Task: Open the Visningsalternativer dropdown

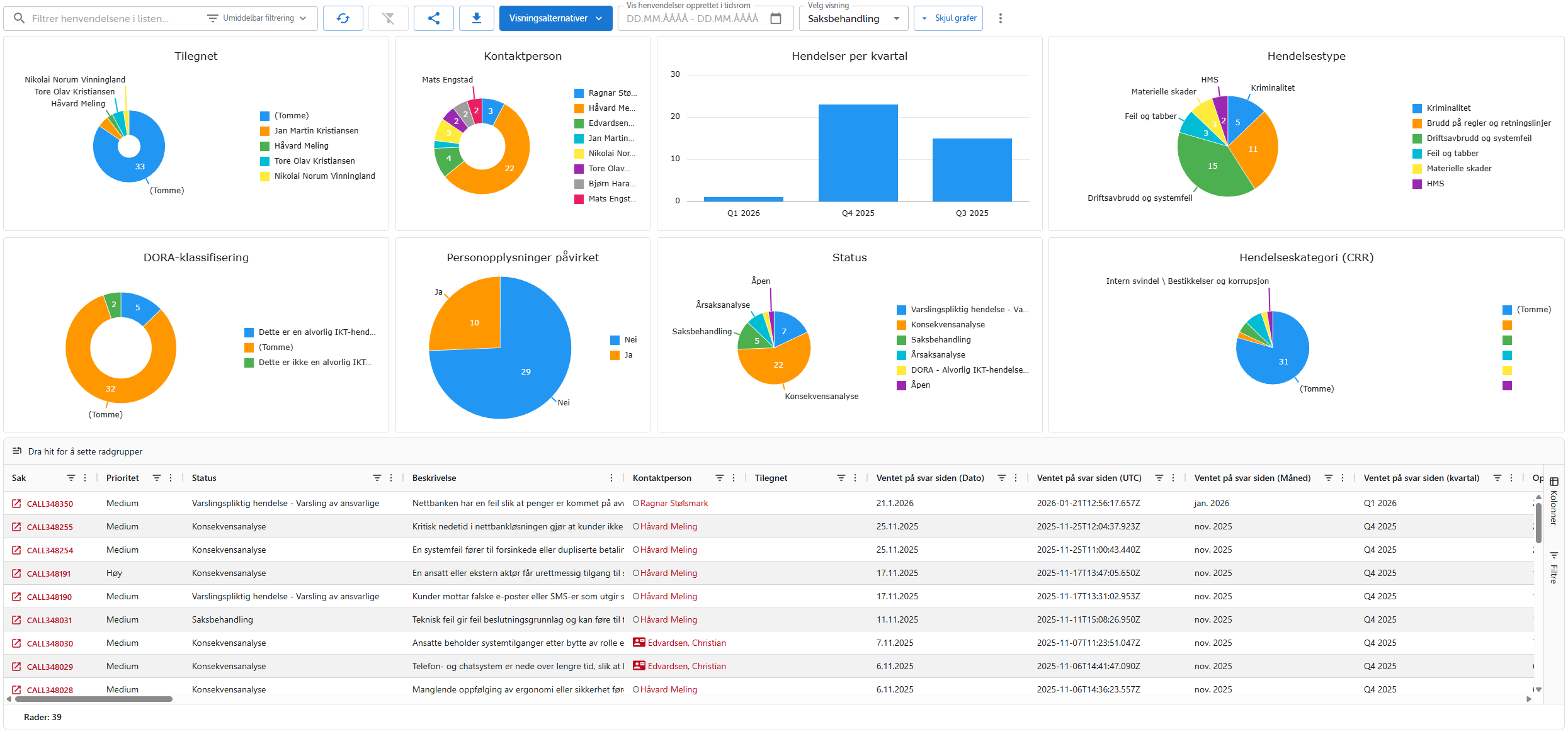Action: 555,18
